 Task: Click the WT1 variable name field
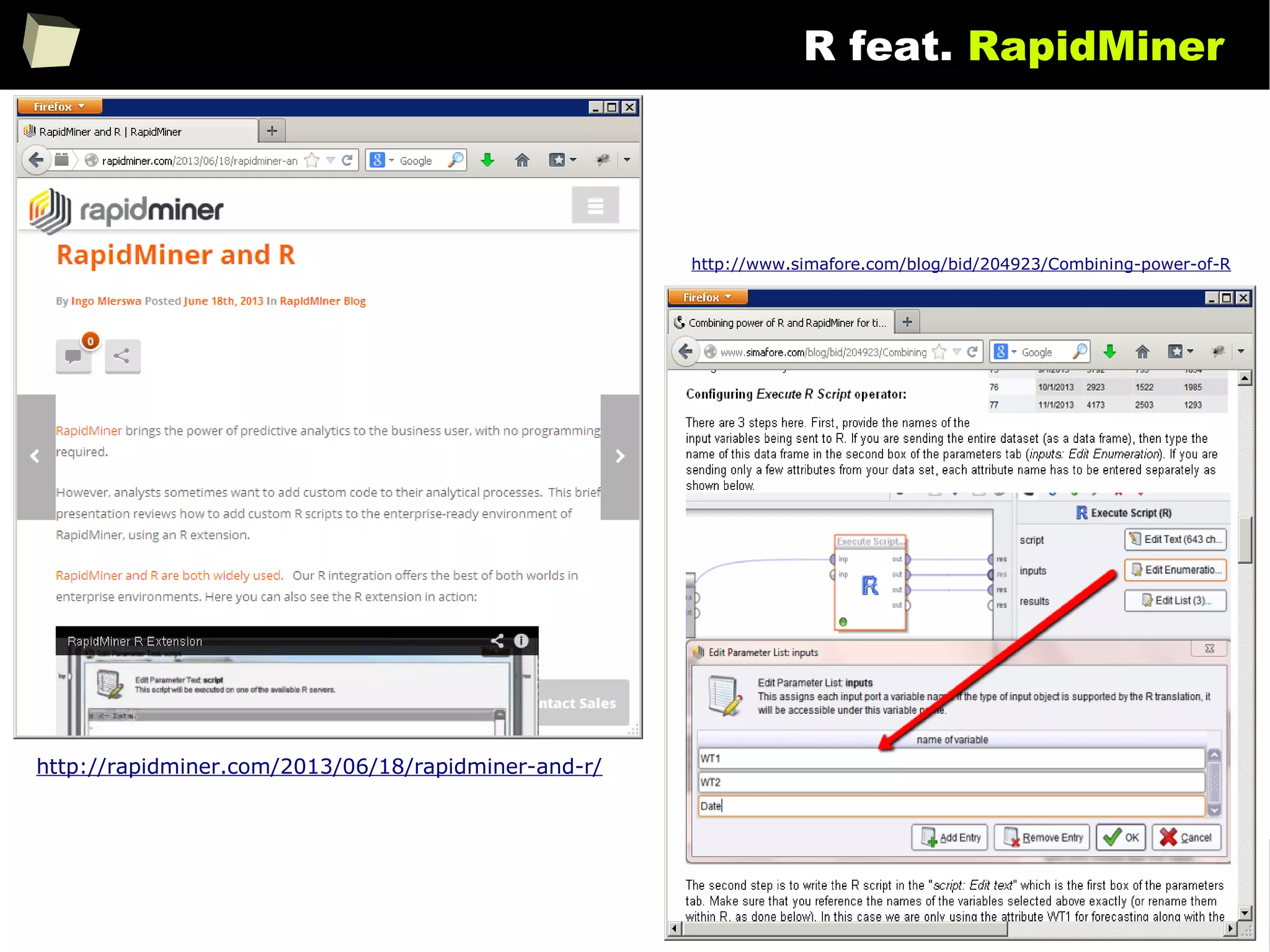pyautogui.click(x=951, y=758)
